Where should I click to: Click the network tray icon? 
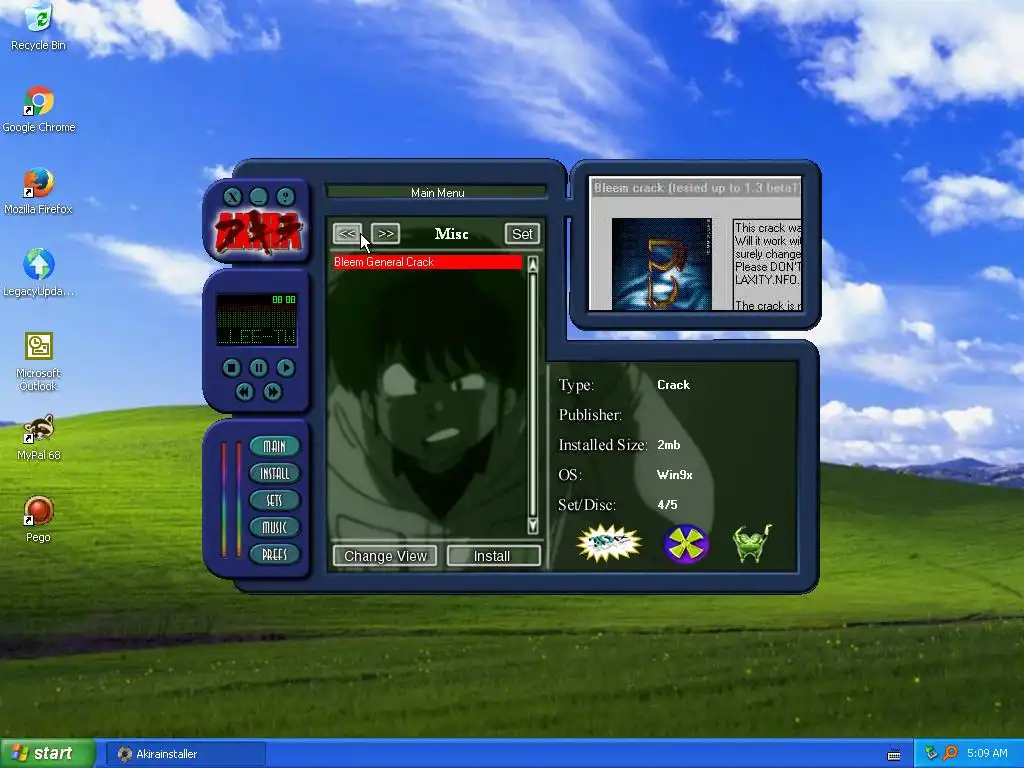point(932,754)
